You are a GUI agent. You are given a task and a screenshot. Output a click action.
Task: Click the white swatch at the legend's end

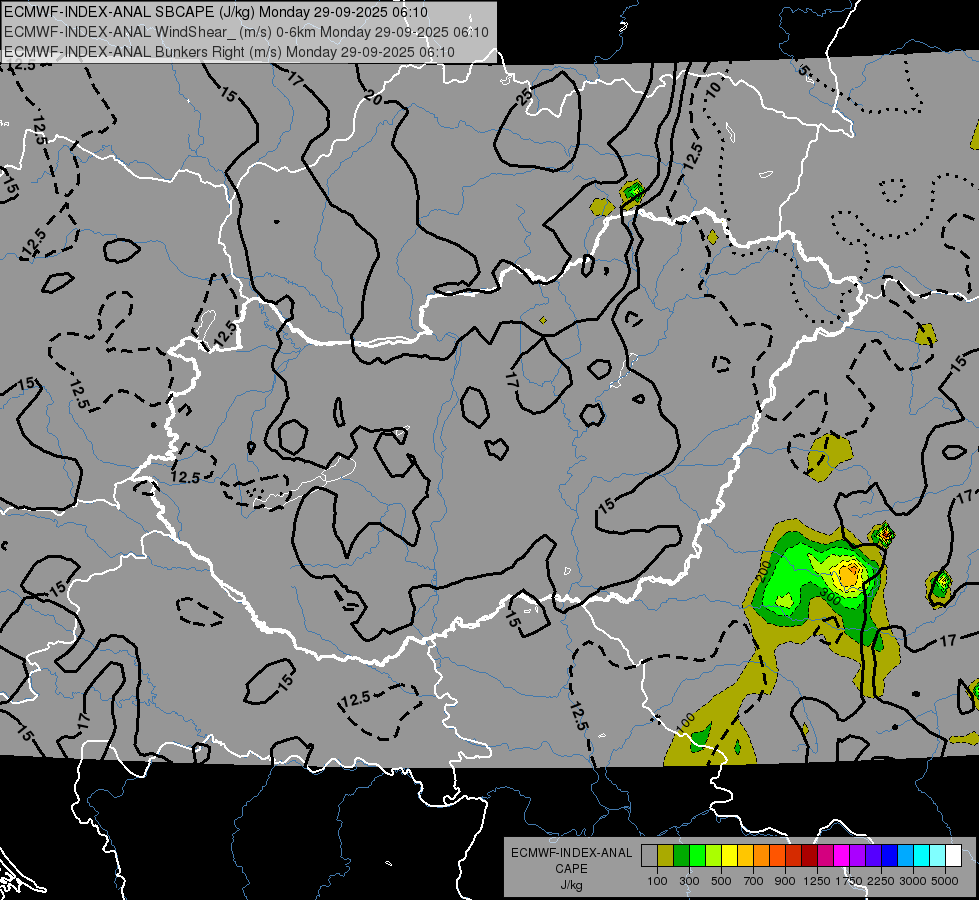pos(954,855)
